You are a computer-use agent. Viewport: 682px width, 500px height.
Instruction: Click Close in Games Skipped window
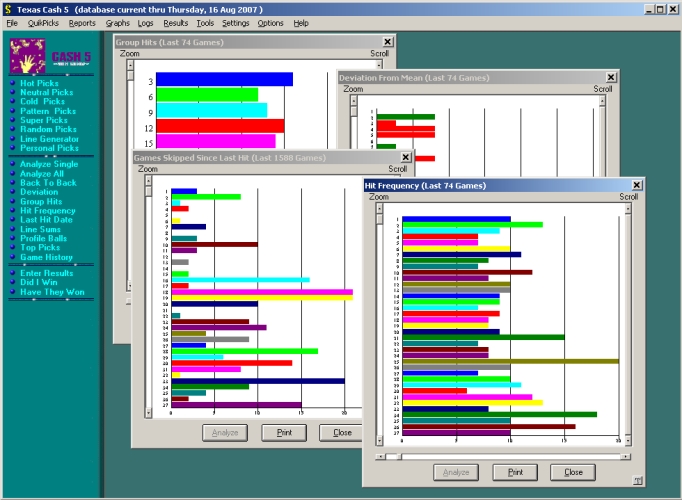[x=342, y=433]
